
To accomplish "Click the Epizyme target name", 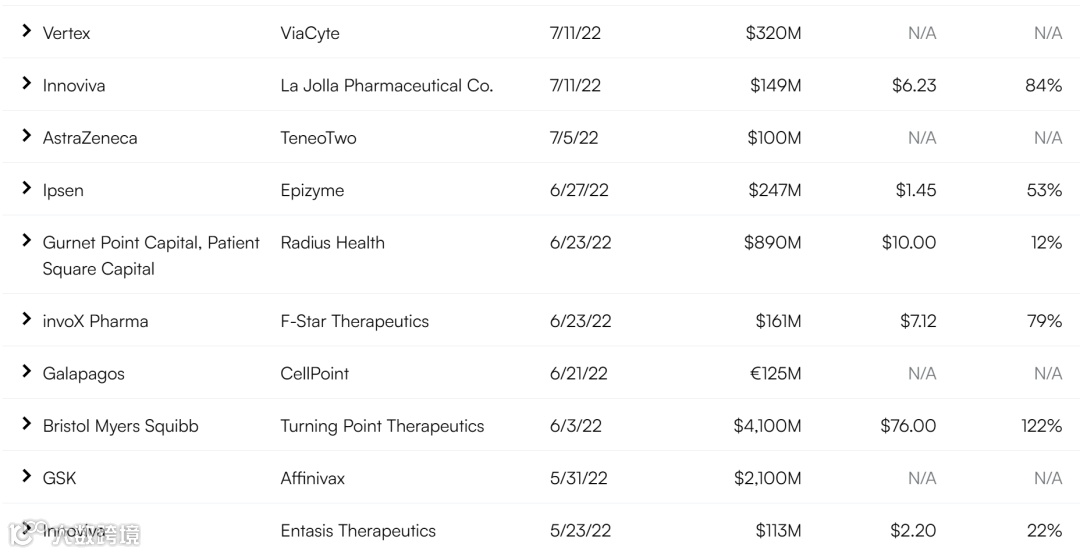I will (x=312, y=190).
